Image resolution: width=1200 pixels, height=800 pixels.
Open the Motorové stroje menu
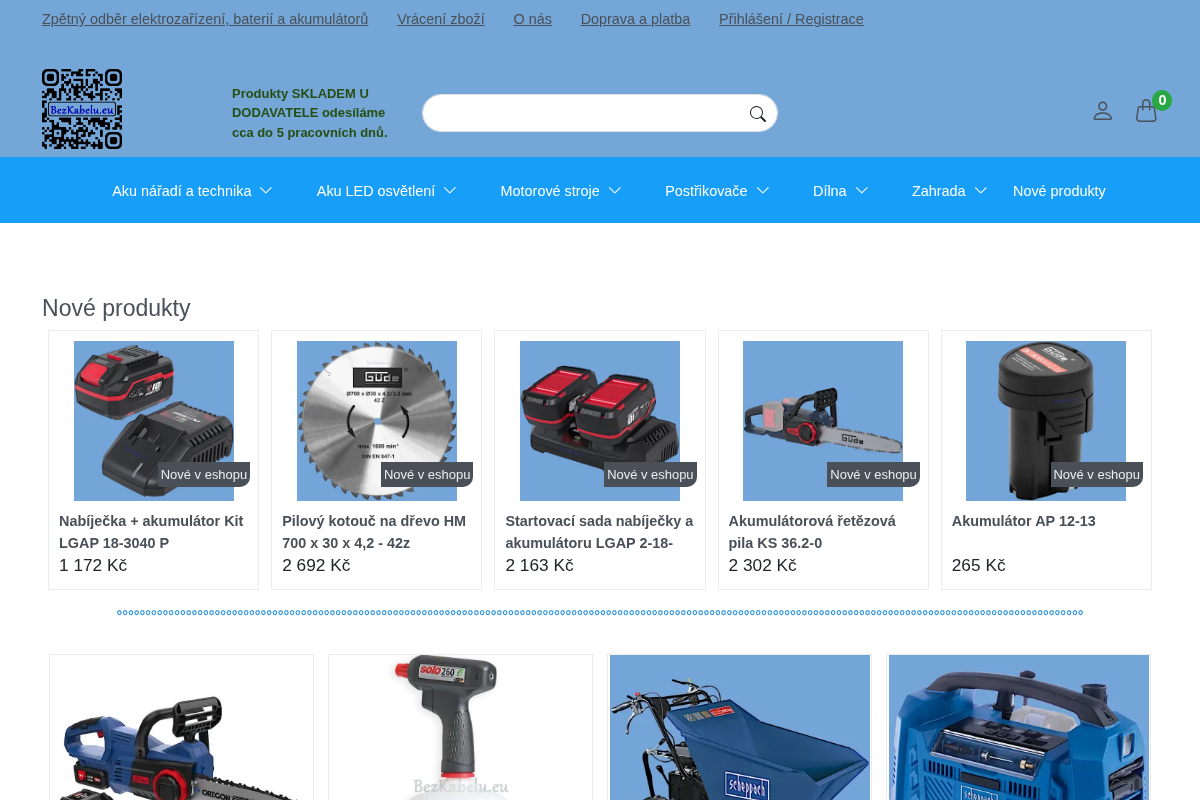[x=550, y=191]
